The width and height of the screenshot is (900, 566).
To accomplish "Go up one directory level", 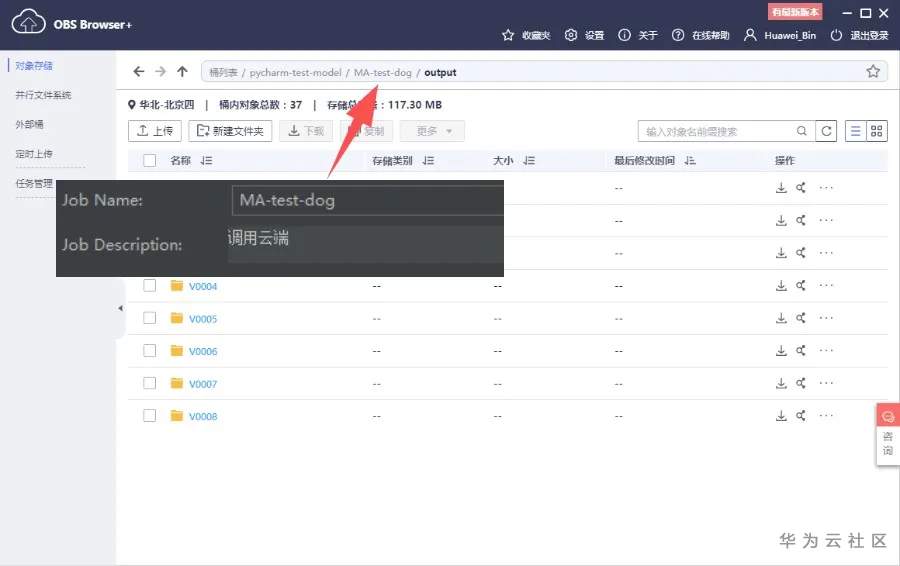I will click(183, 72).
